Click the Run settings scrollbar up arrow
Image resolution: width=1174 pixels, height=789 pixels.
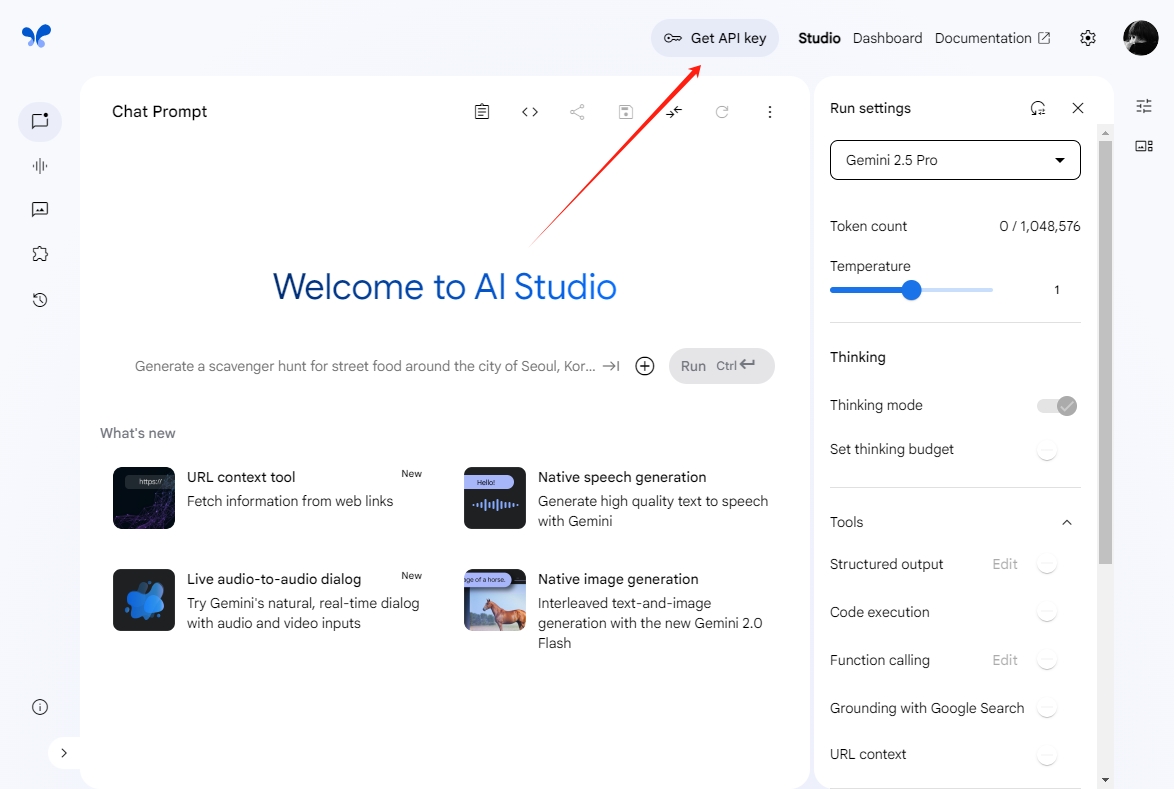[x=1105, y=132]
